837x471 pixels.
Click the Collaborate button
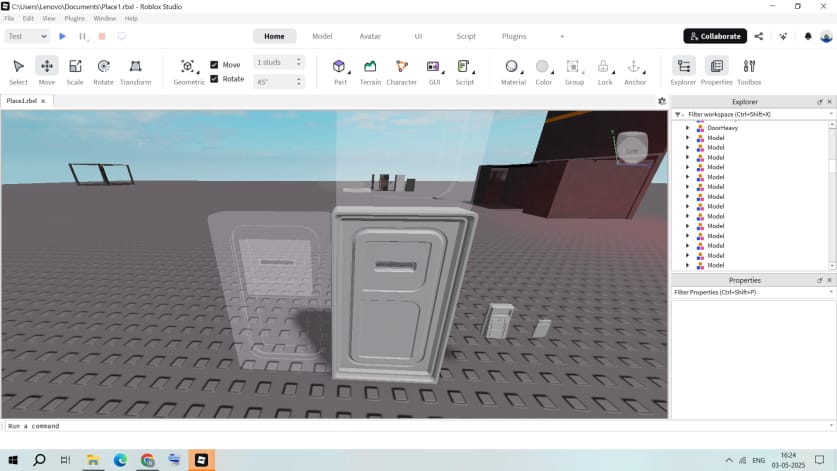coord(715,36)
